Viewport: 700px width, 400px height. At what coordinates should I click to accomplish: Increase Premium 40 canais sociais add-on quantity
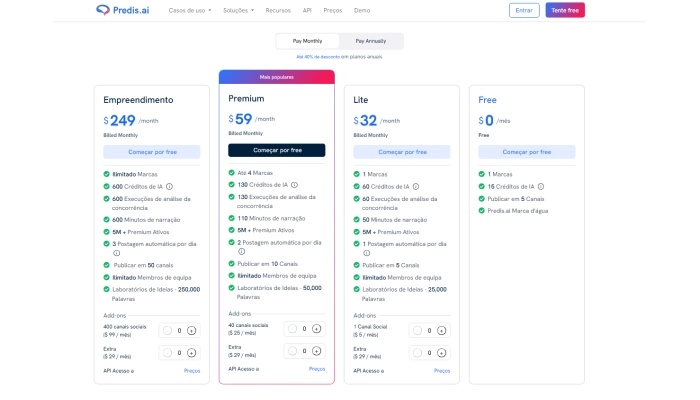316,328
